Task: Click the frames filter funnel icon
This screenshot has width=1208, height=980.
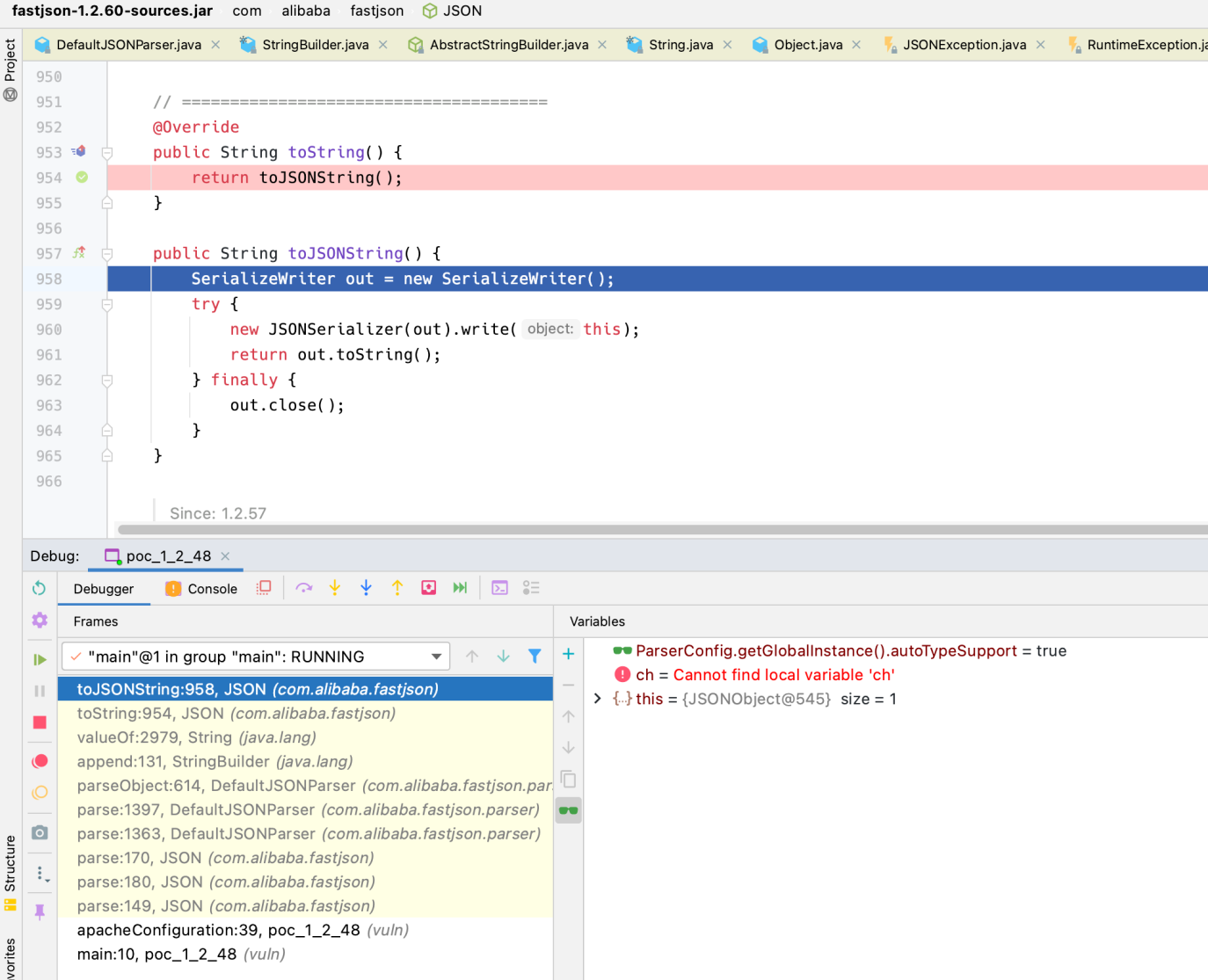Action: (535, 657)
